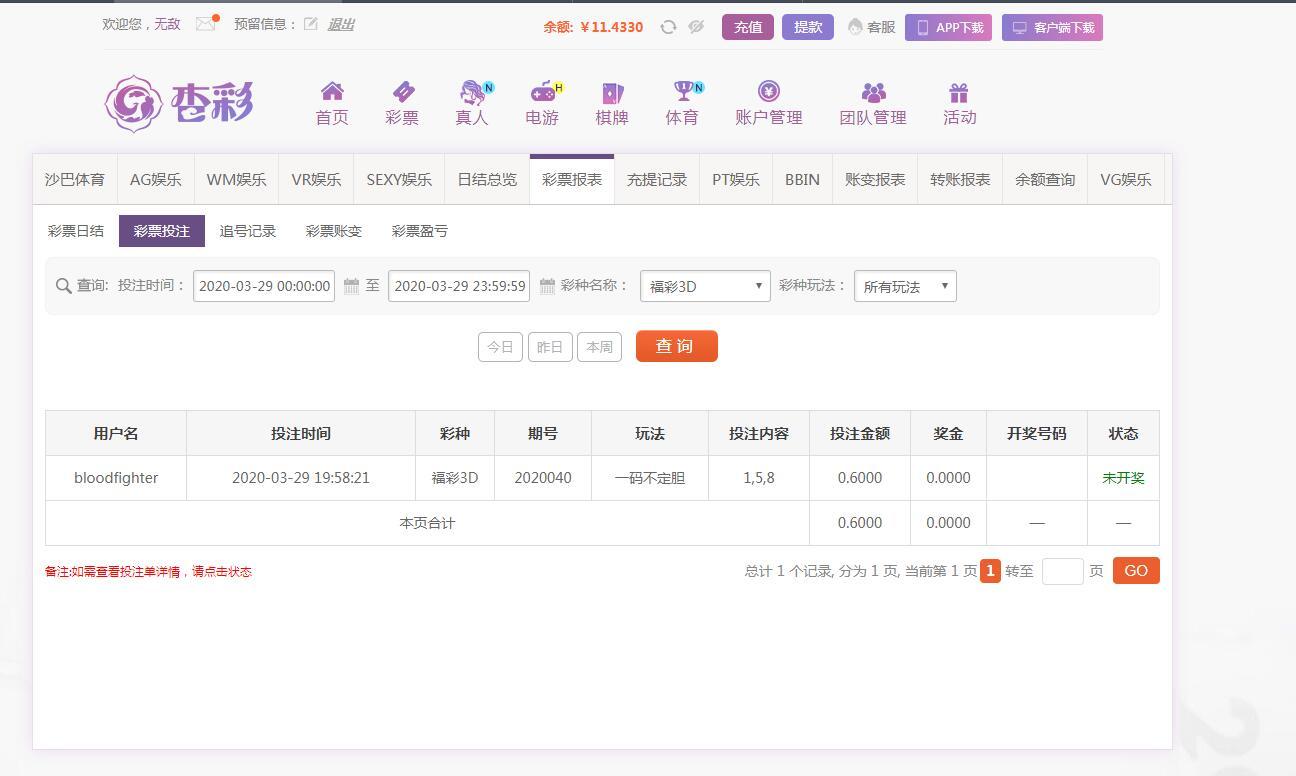Switch to 日结总览 tab

tap(487, 180)
